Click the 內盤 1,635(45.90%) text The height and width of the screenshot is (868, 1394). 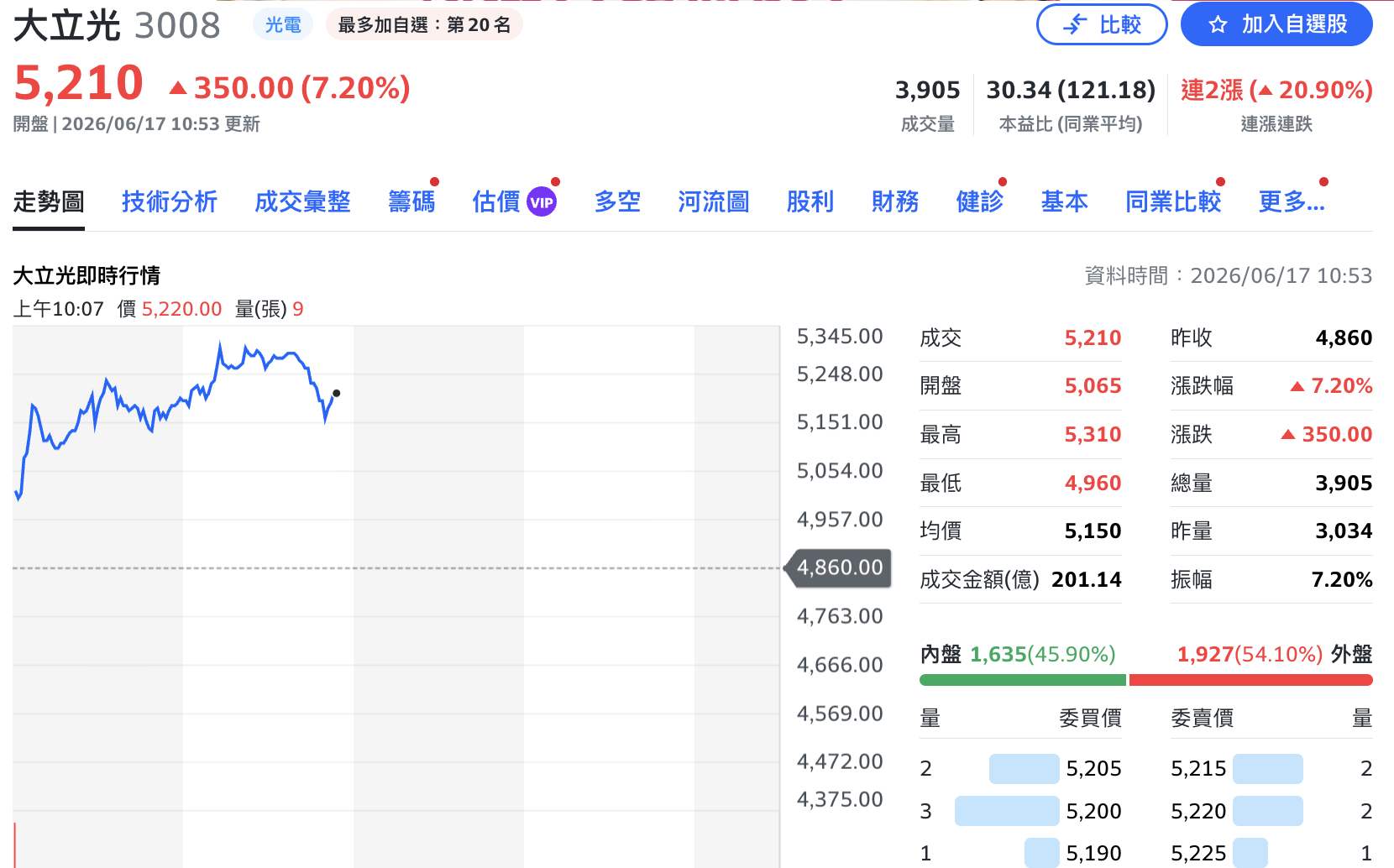click(x=1018, y=655)
